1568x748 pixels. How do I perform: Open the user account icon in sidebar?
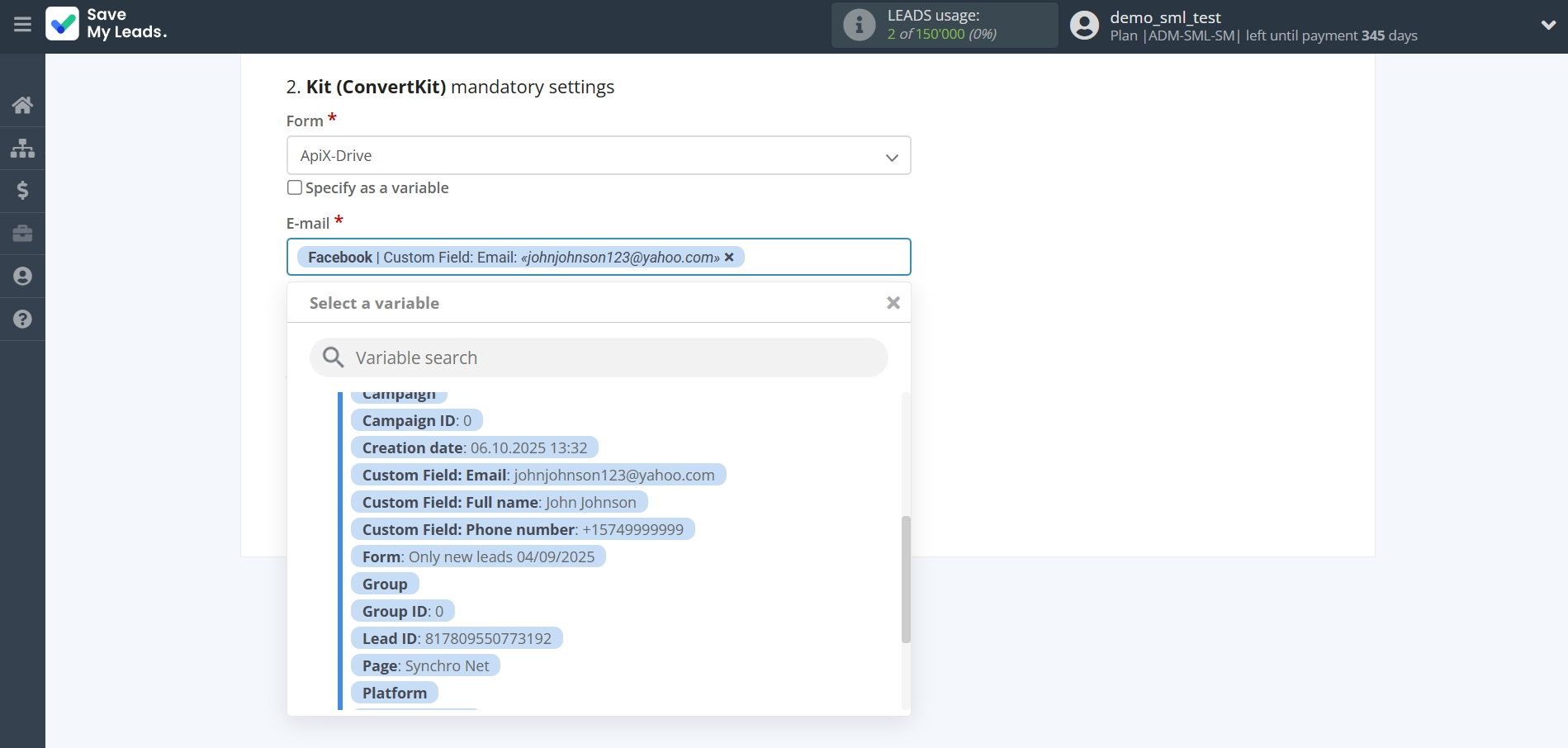(x=22, y=277)
